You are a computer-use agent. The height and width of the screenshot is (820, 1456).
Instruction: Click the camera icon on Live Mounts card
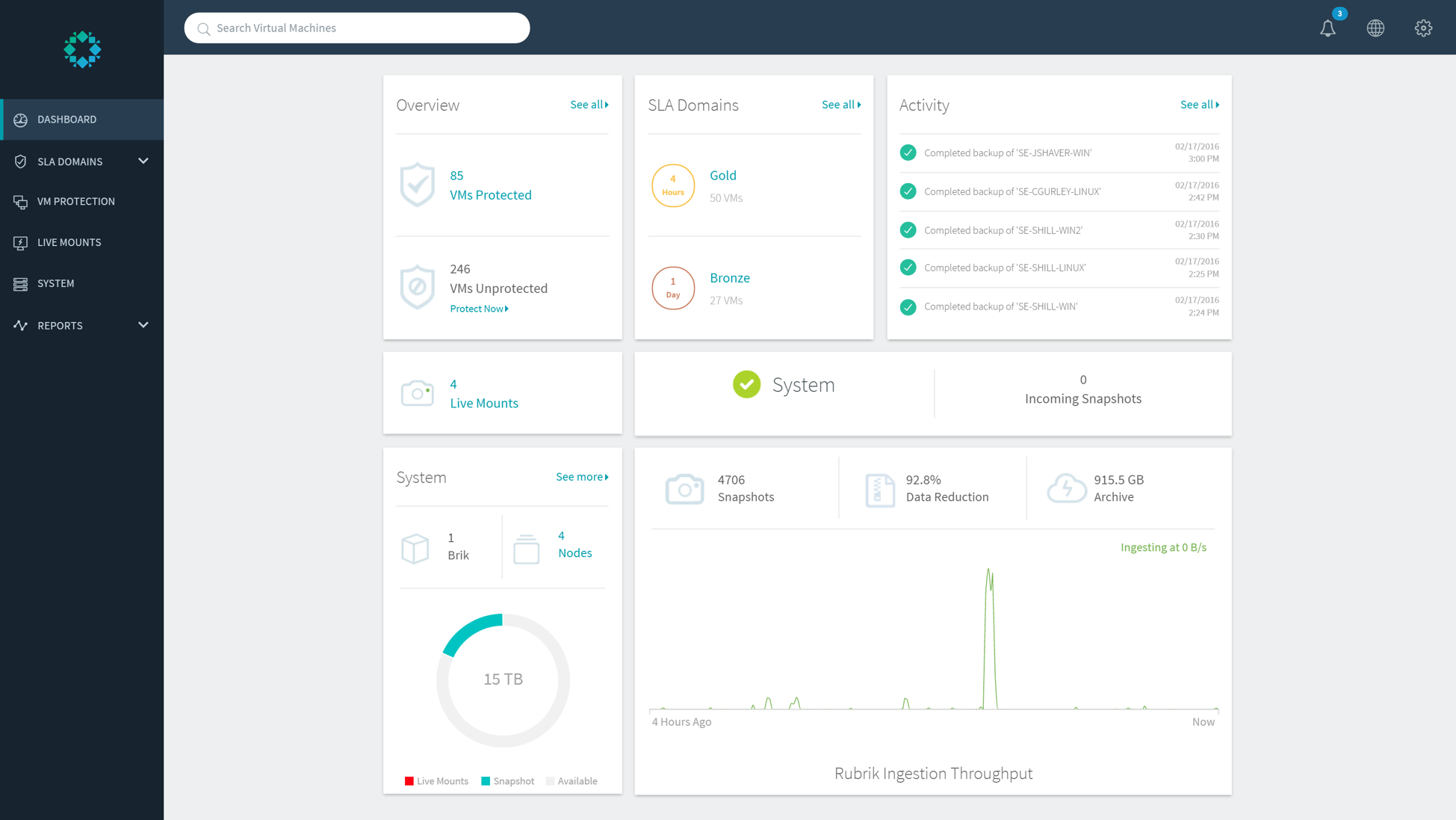[418, 392]
